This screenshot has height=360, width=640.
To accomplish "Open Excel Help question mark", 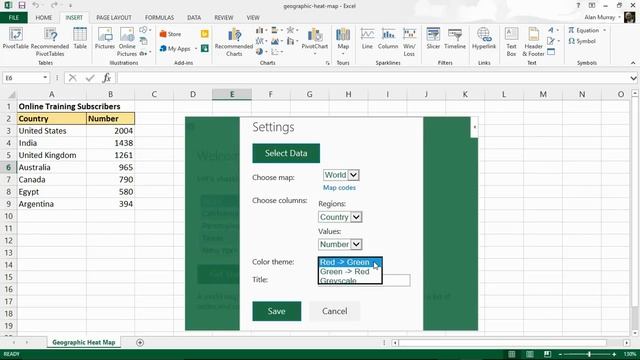I will coord(578,5).
